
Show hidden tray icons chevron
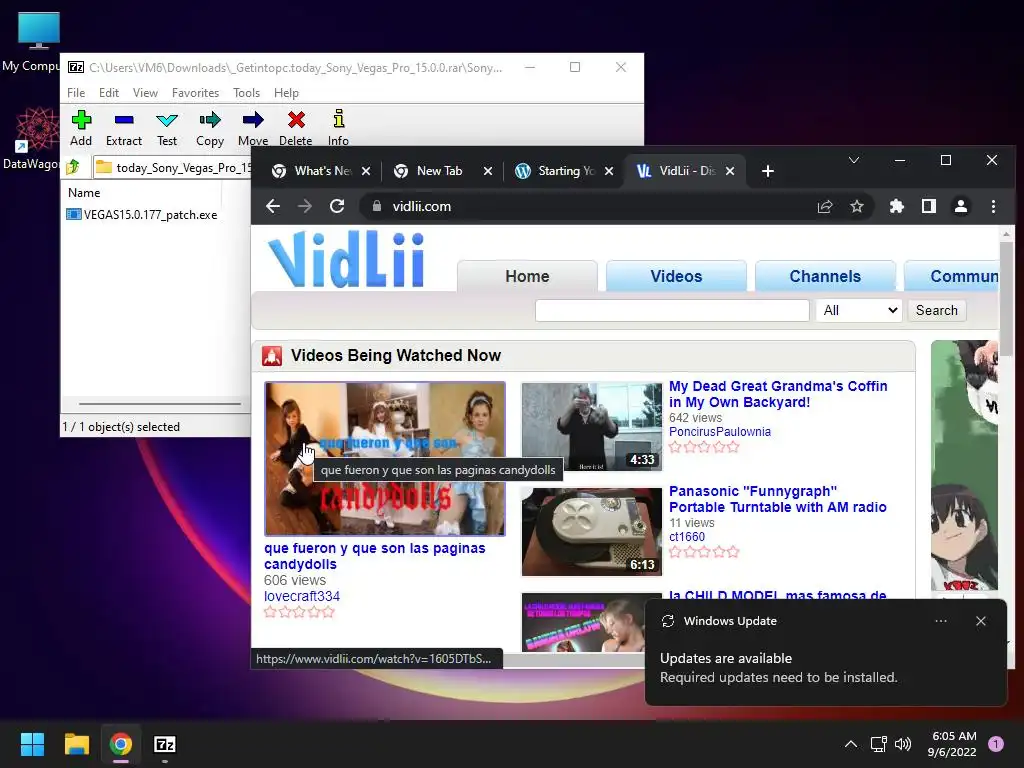click(x=851, y=744)
